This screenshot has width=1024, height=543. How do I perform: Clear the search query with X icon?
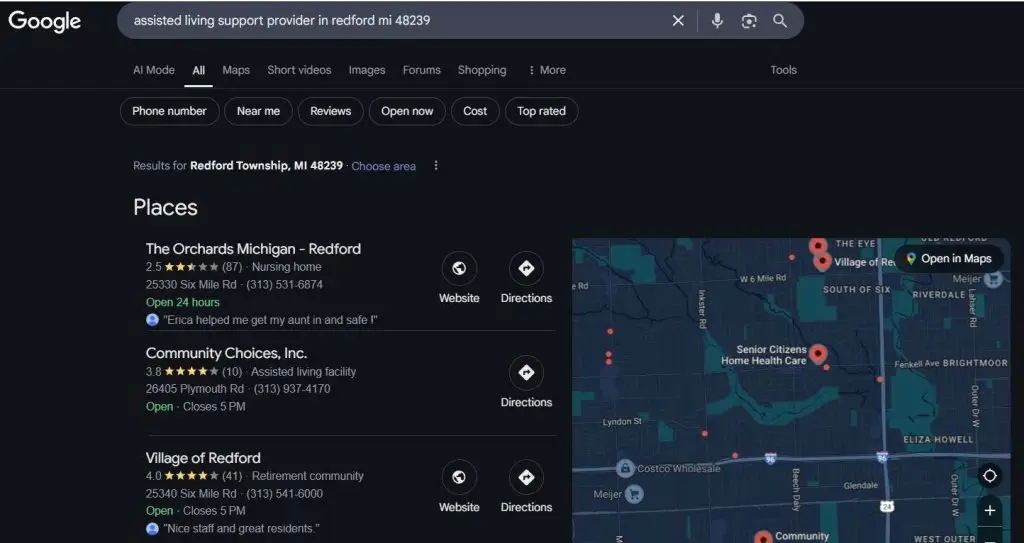click(678, 21)
